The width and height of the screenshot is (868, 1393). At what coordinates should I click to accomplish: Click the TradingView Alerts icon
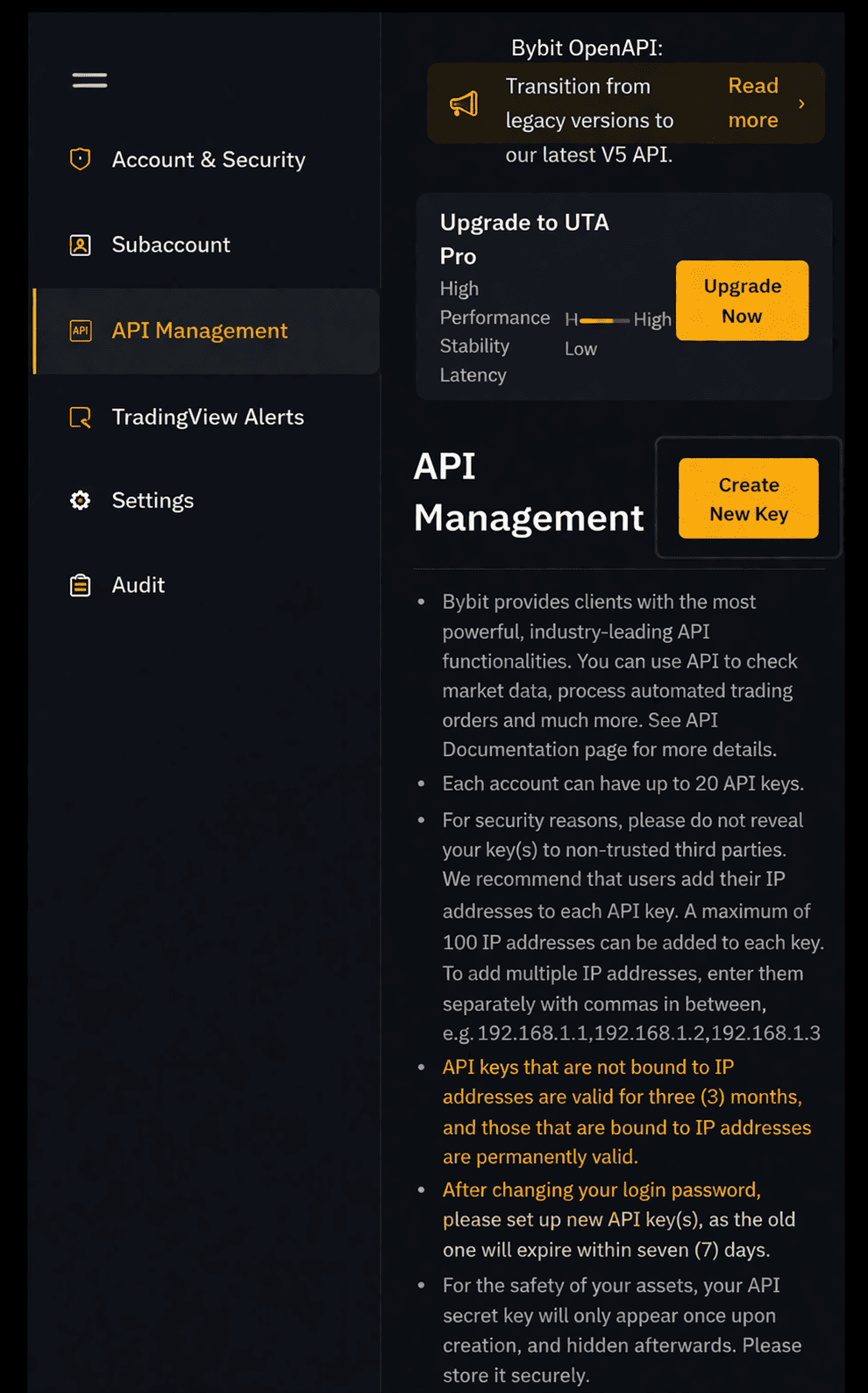click(x=80, y=417)
